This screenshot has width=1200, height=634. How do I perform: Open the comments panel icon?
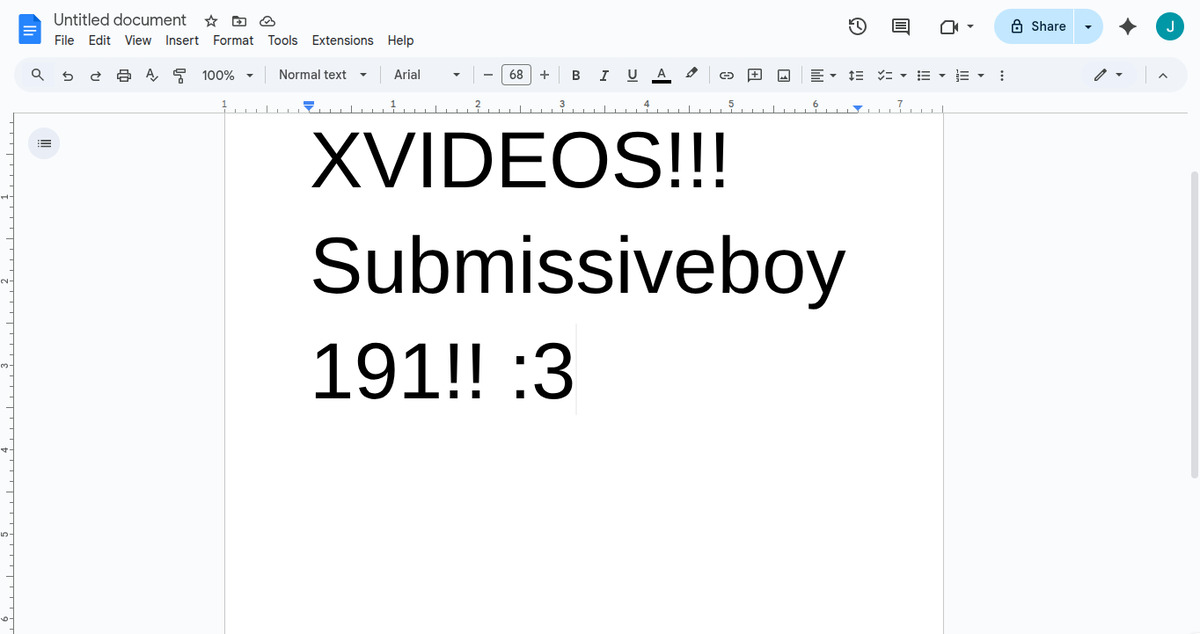[x=900, y=27]
